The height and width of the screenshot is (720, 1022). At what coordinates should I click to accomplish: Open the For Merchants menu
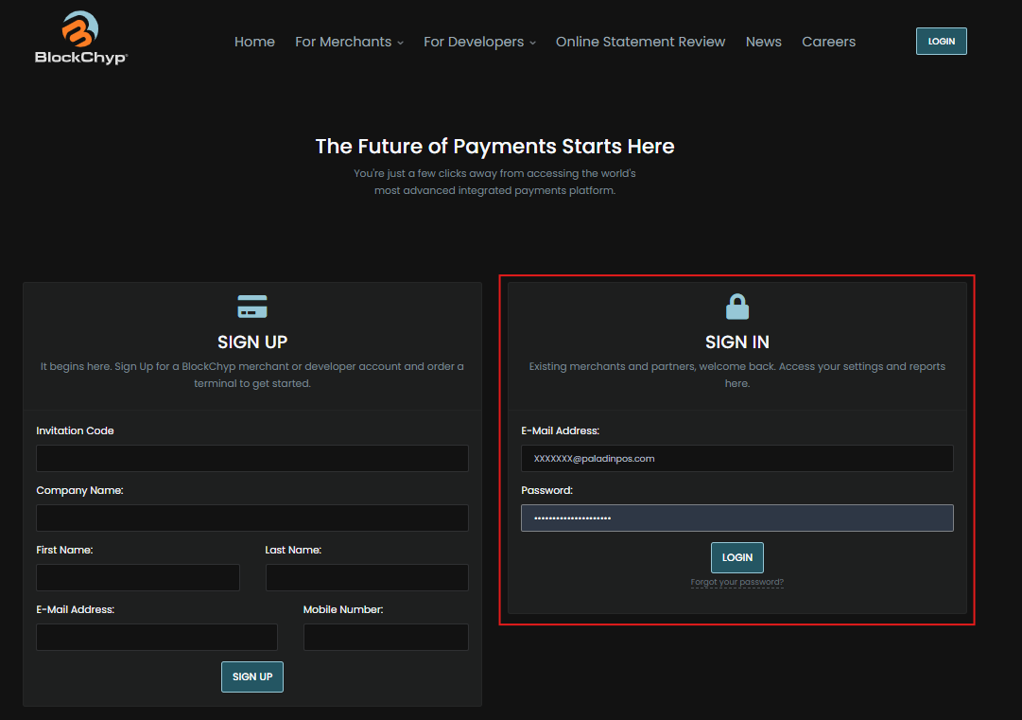coord(343,42)
